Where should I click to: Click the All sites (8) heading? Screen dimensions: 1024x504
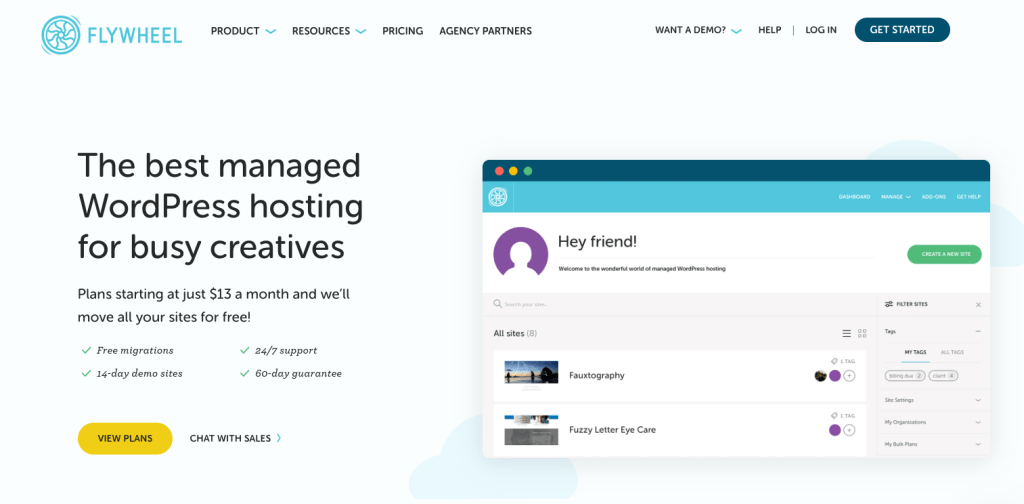[x=515, y=334]
